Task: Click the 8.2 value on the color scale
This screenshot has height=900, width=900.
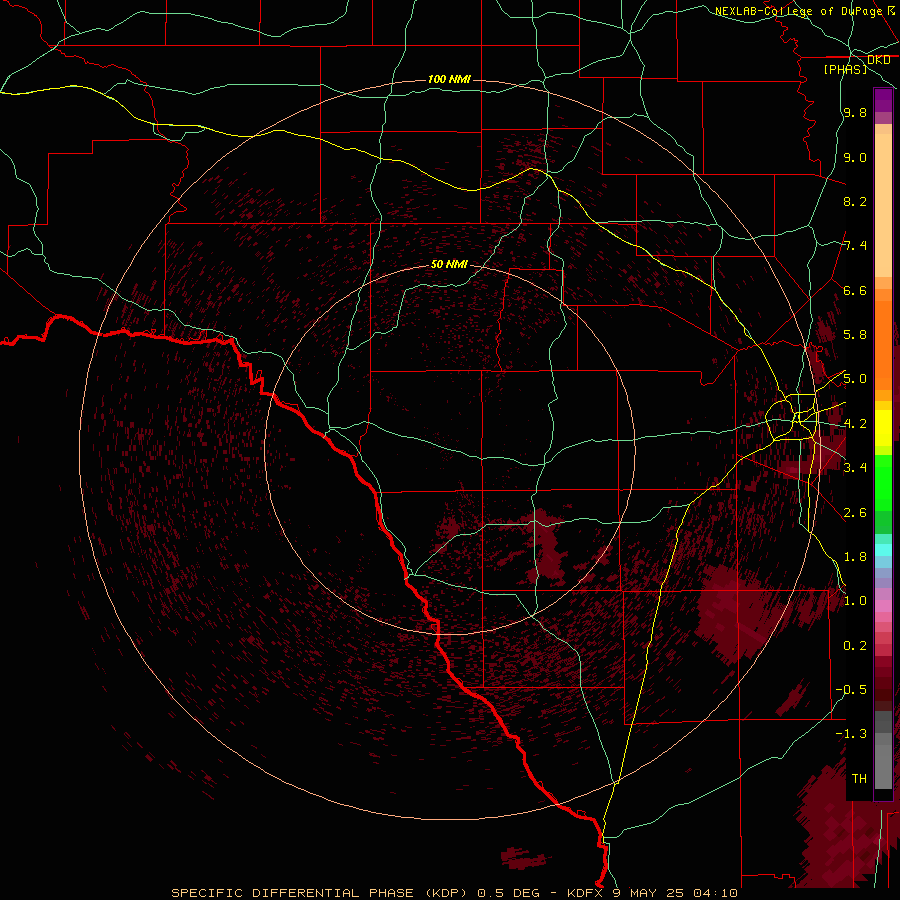Action: pyautogui.click(x=855, y=201)
